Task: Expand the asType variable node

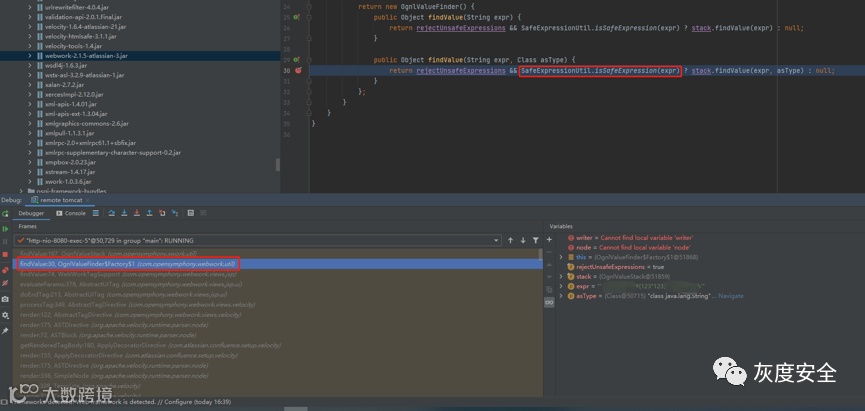Action: pyautogui.click(x=562, y=296)
